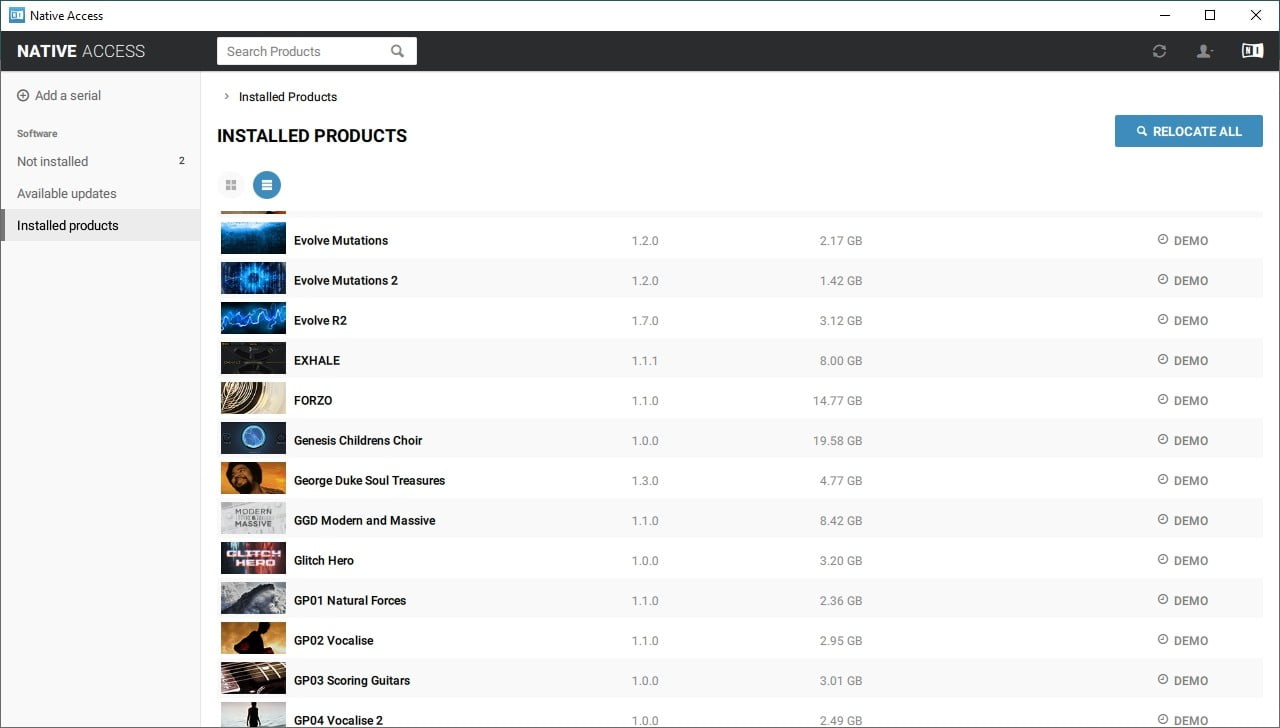1280x728 pixels.
Task: Click the Installed Products breadcrumb text
Action: click(x=288, y=97)
